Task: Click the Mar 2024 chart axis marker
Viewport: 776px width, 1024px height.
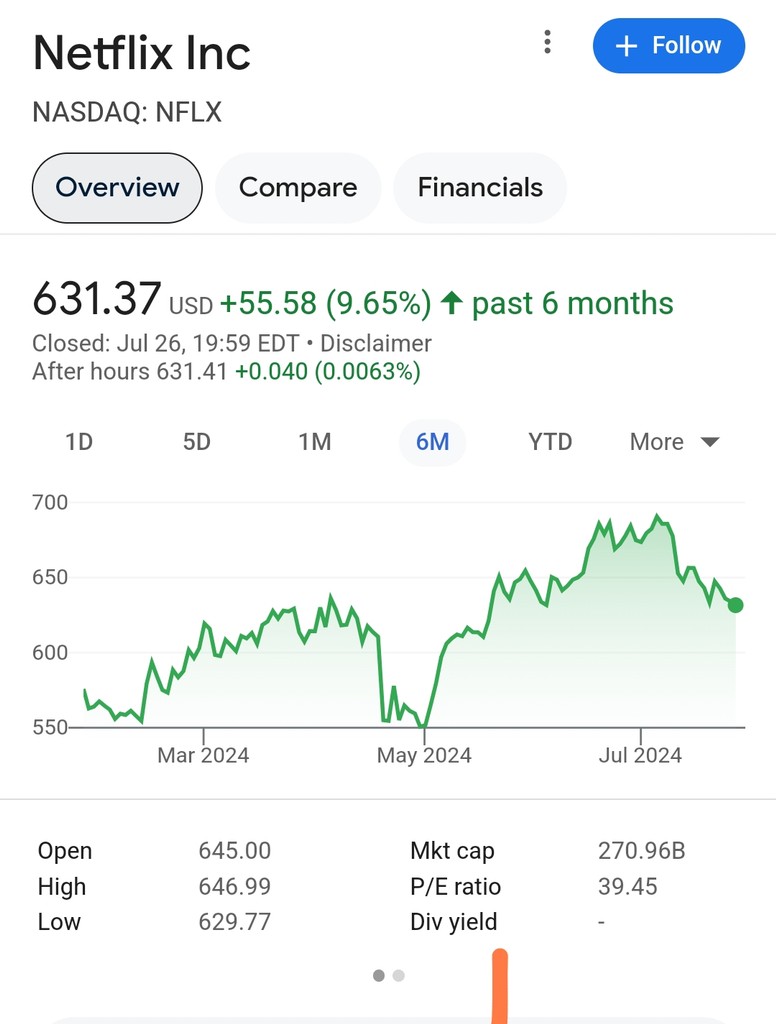Action: tap(203, 755)
